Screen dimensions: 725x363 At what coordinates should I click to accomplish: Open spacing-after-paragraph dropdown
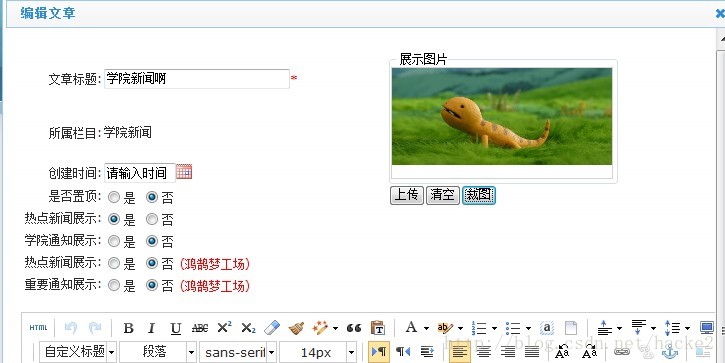tap(653, 328)
